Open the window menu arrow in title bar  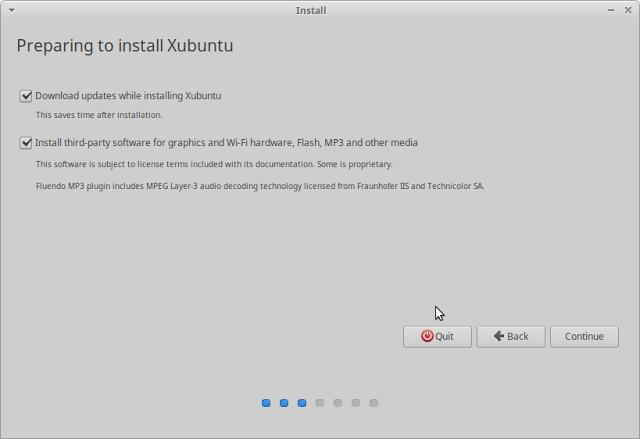tap(10, 10)
